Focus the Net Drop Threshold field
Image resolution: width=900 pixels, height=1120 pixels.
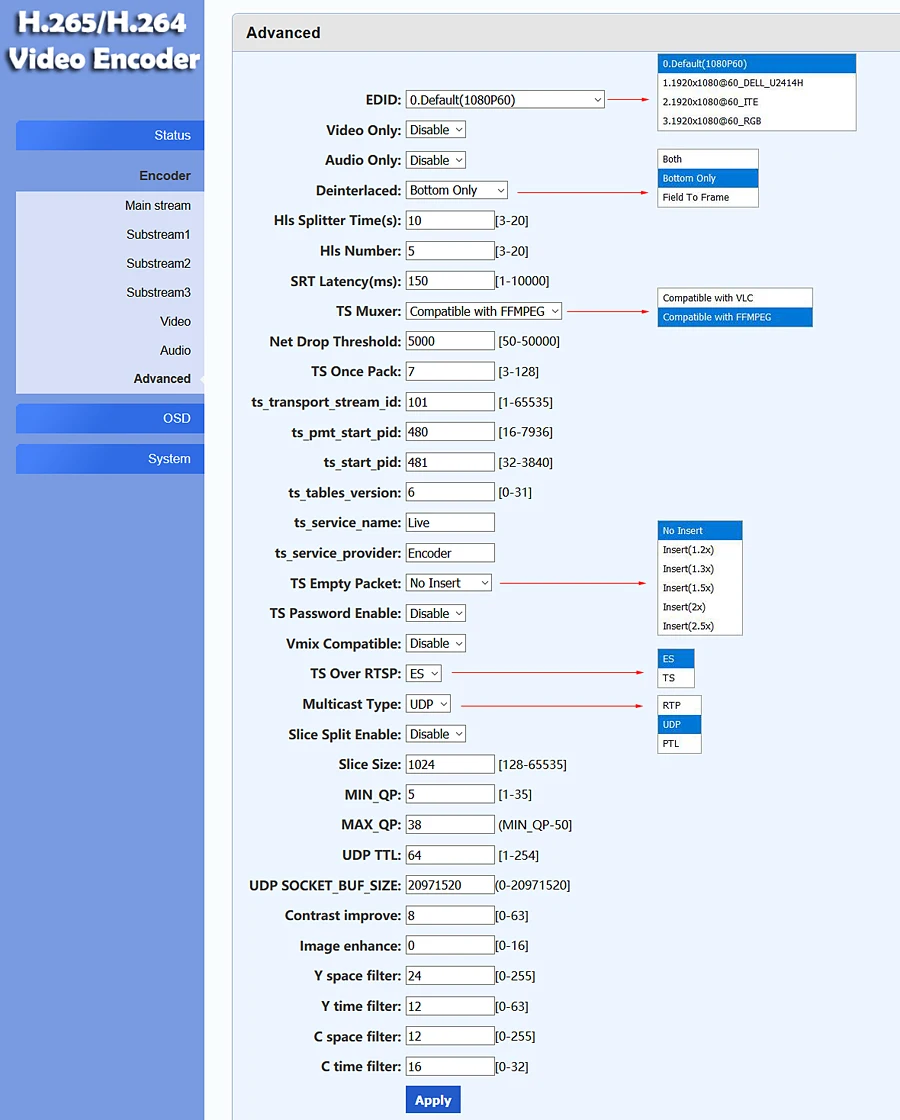[x=450, y=341]
